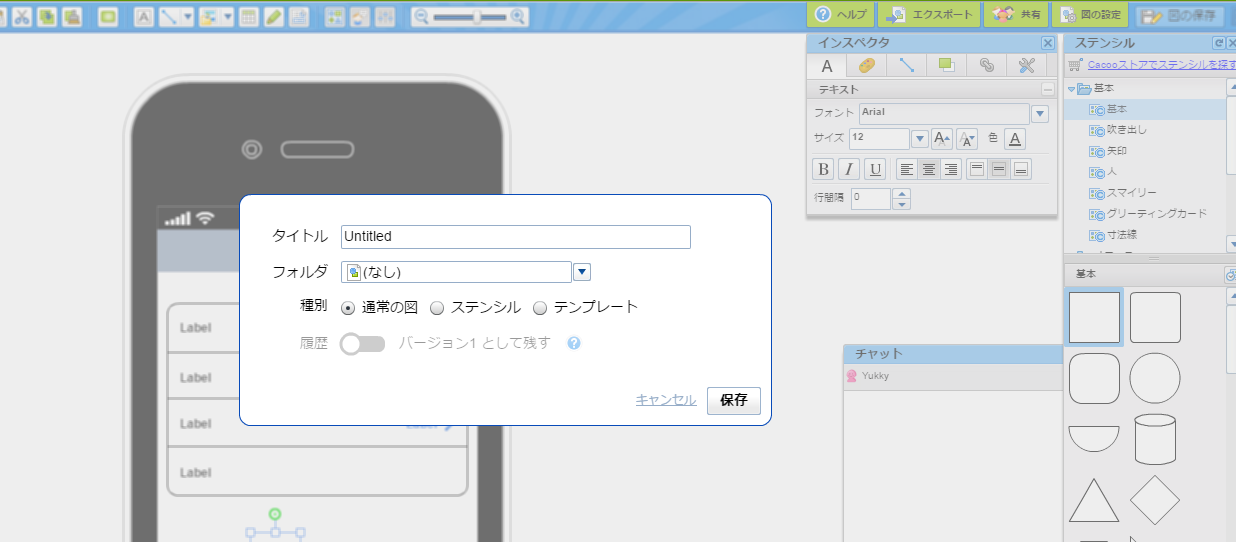Click the 共有 share button
The height and width of the screenshot is (542, 1236).
(1016, 15)
